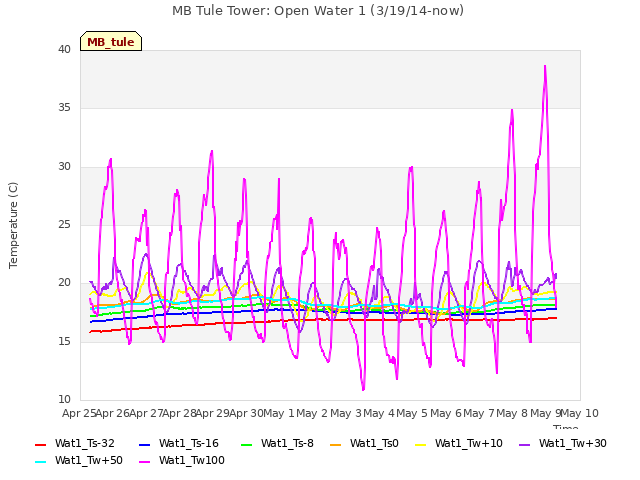Viewport: 640px width, 480px height.
Task: Click the 'Apr 28' x-axis tick label
Action: point(179,413)
